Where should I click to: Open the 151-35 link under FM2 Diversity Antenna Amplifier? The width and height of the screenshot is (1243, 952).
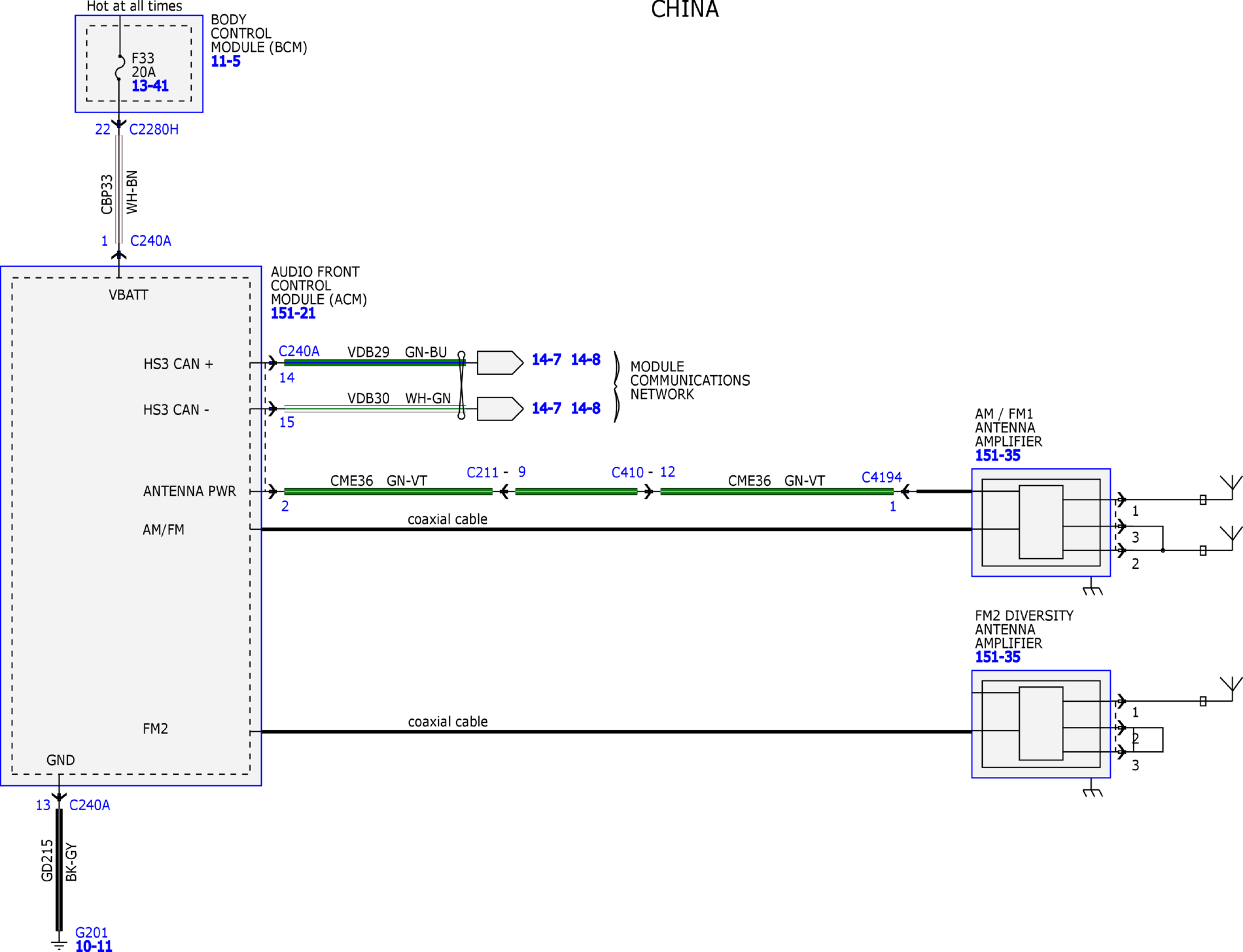(997, 657)
